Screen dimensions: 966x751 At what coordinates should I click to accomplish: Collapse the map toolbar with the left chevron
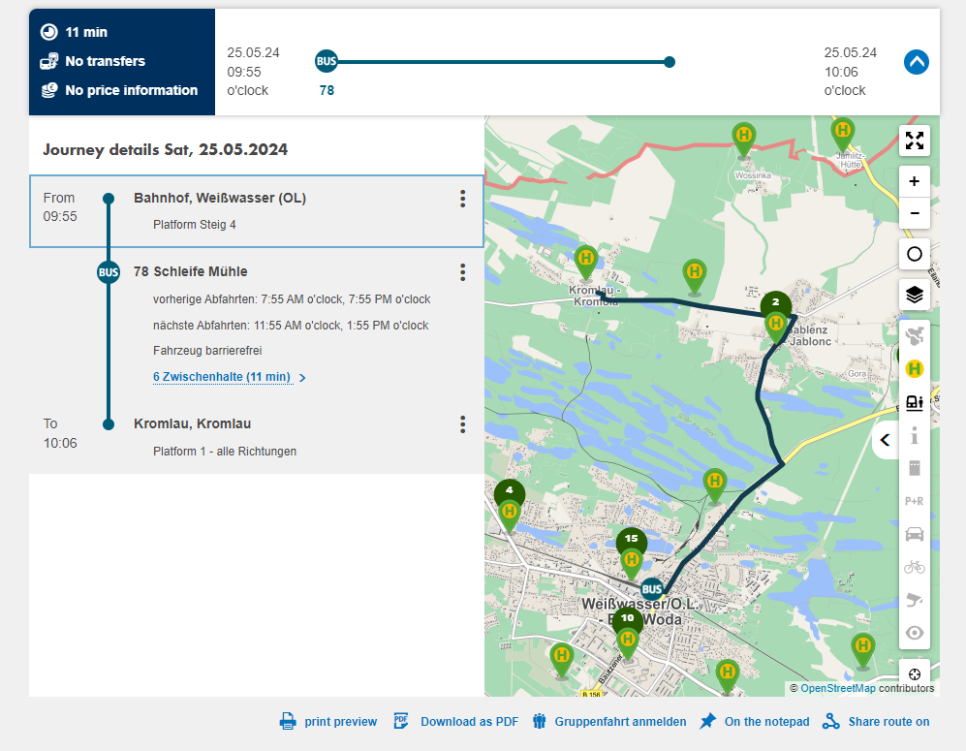[885, 440]
